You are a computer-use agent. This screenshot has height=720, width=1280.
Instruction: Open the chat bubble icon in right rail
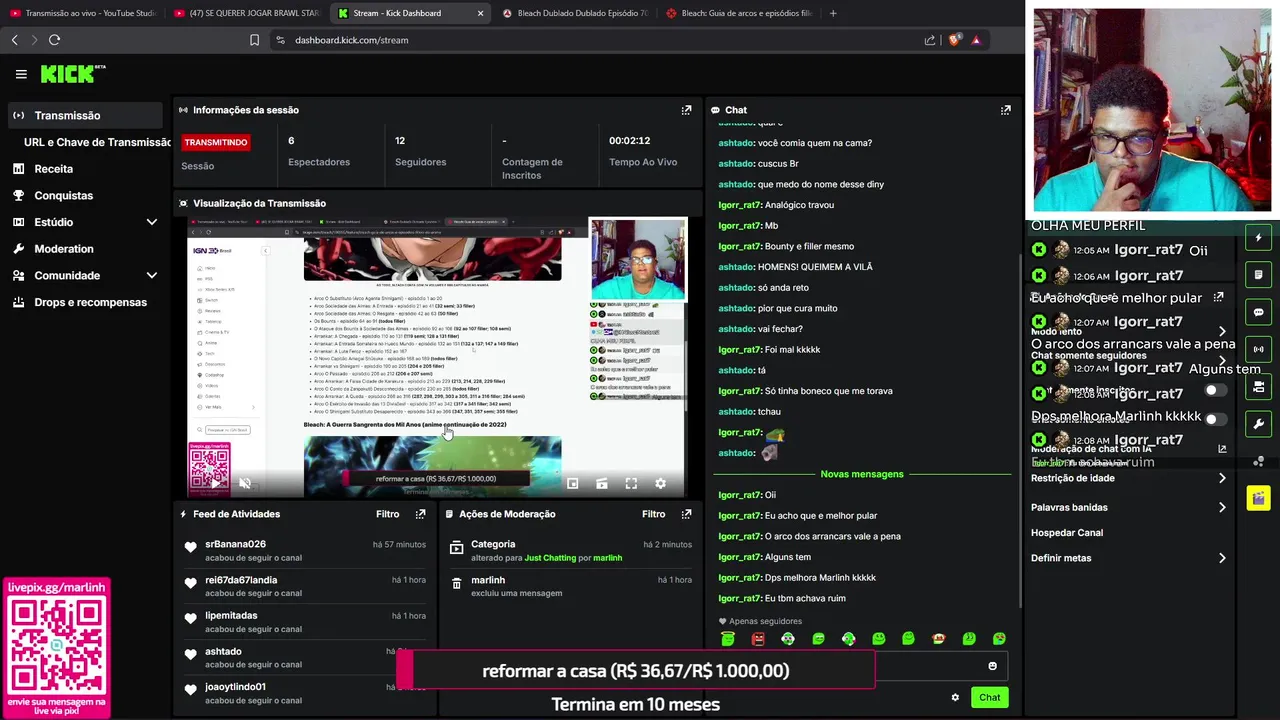[x=1258, y=312]
